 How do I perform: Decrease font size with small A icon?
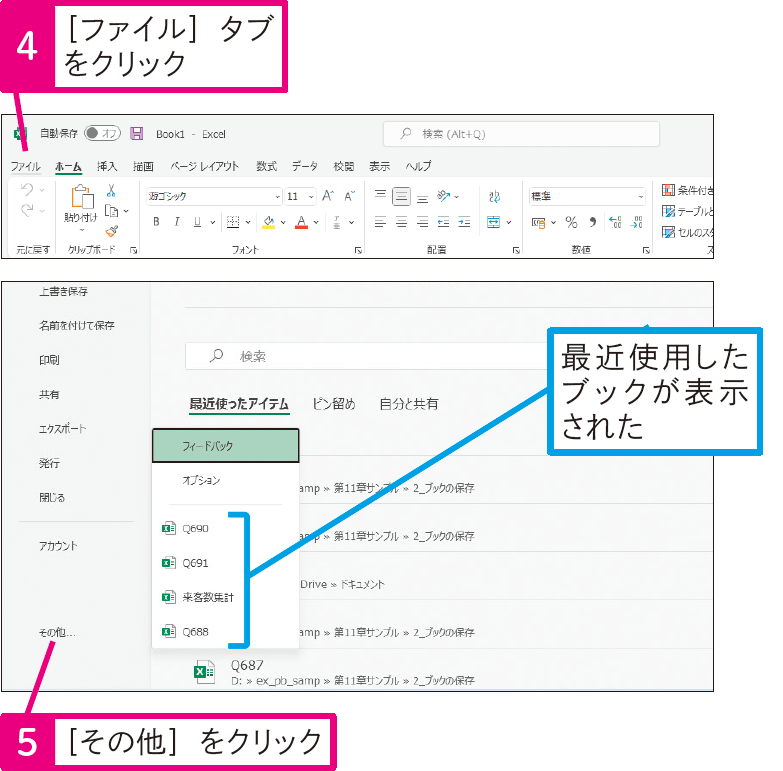(x=350, y=196)
